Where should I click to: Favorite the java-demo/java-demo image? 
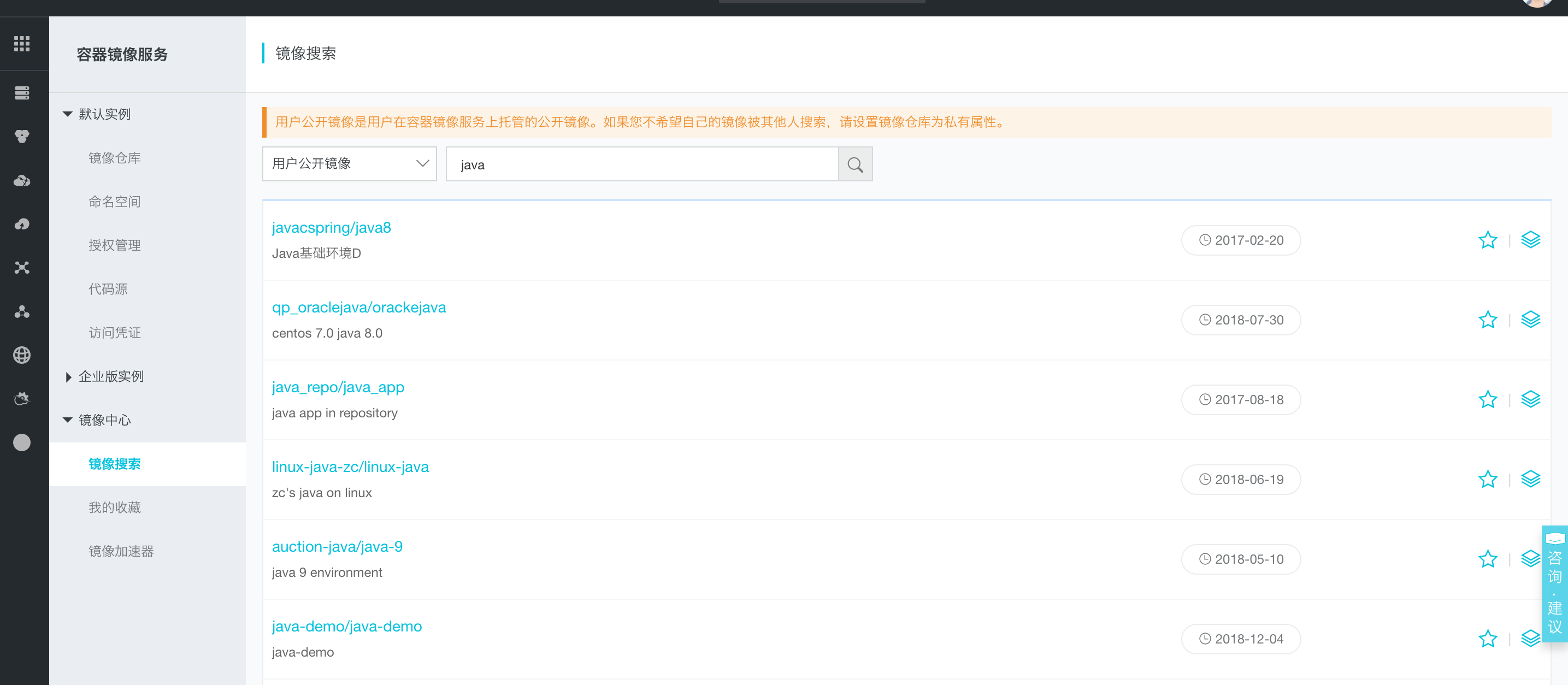point(1487,638)
